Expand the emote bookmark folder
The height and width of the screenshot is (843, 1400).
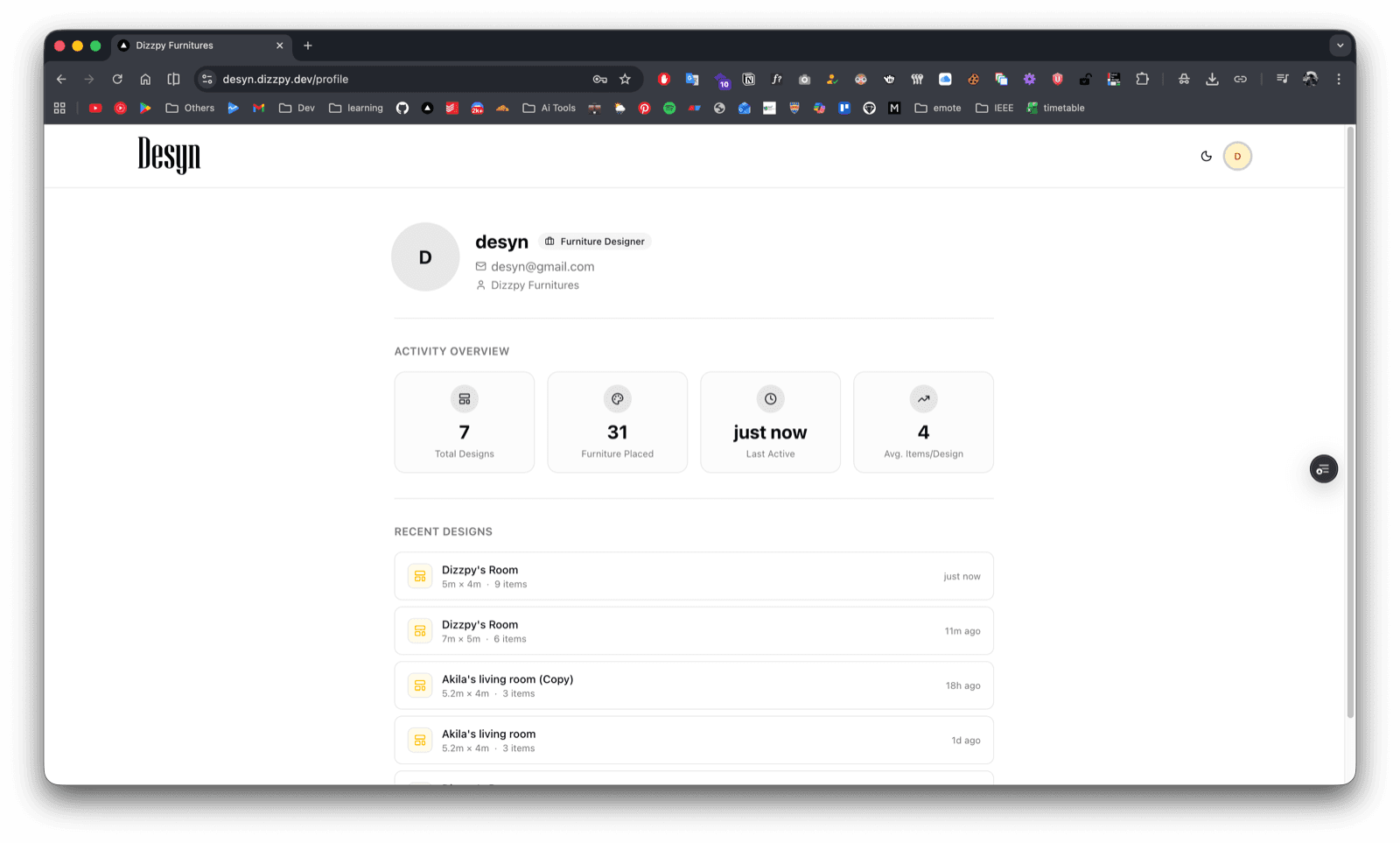[938, 108]
